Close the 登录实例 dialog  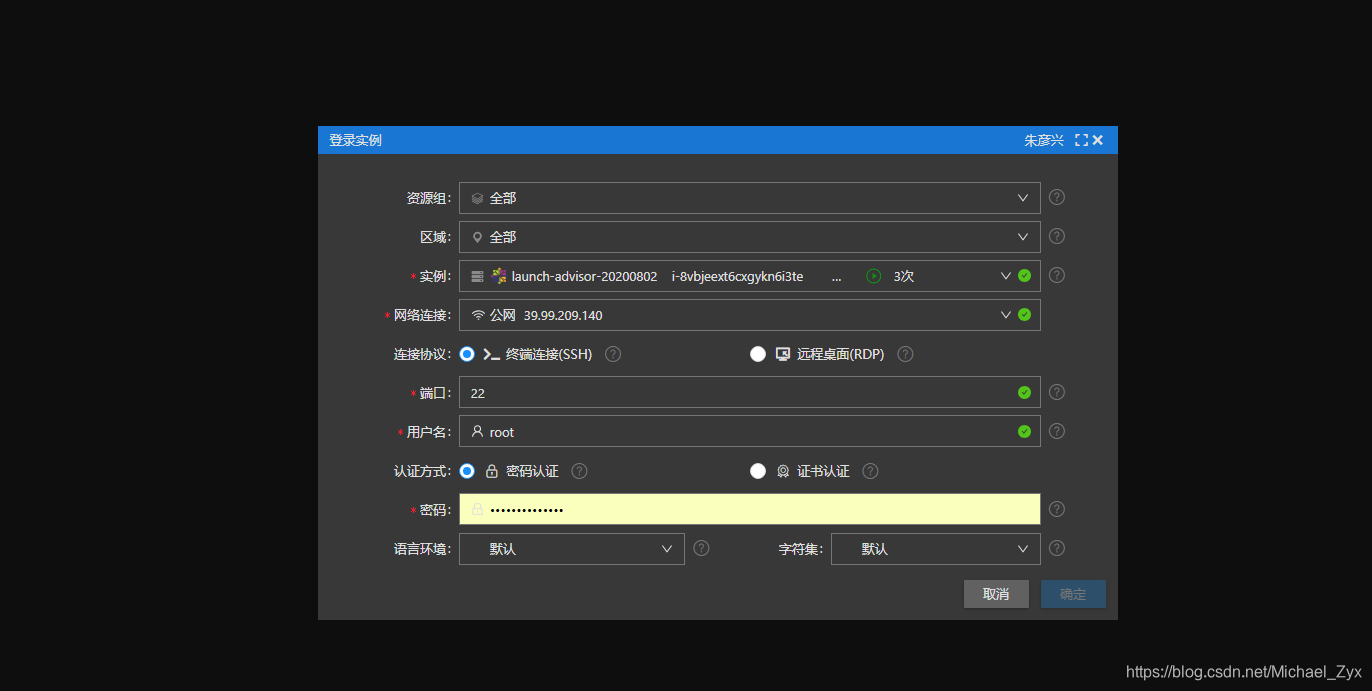point(1098,140)
